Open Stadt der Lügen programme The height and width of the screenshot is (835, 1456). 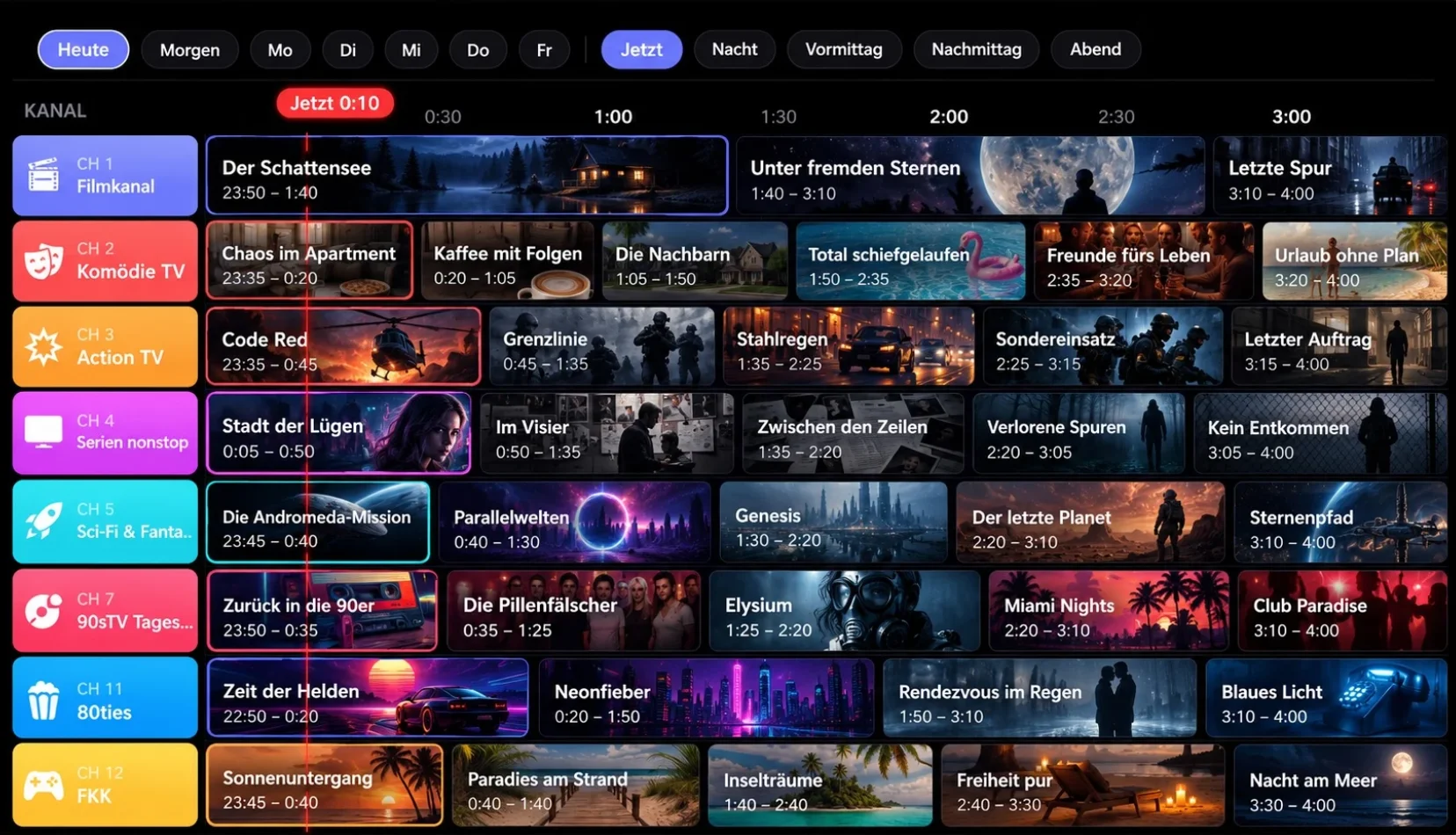click(x=339, y=432)
